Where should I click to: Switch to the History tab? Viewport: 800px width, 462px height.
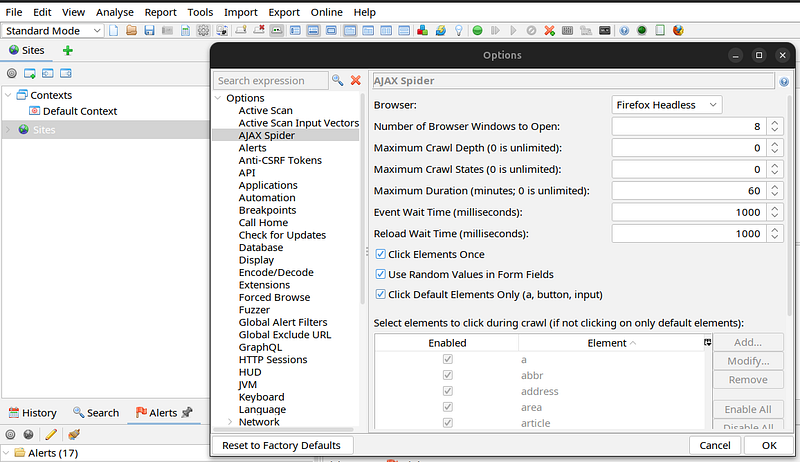tap(33, 413)
